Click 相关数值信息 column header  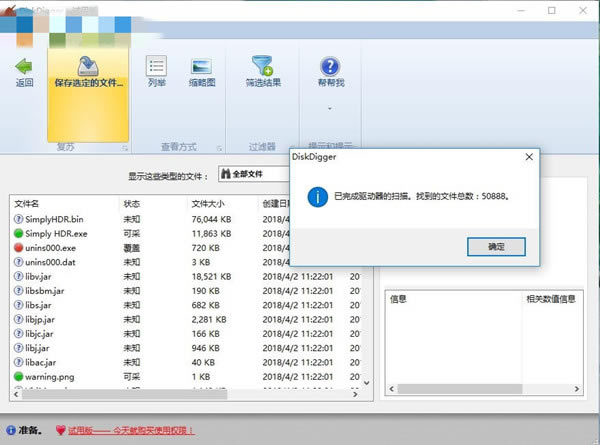click(x=551, y=299)
